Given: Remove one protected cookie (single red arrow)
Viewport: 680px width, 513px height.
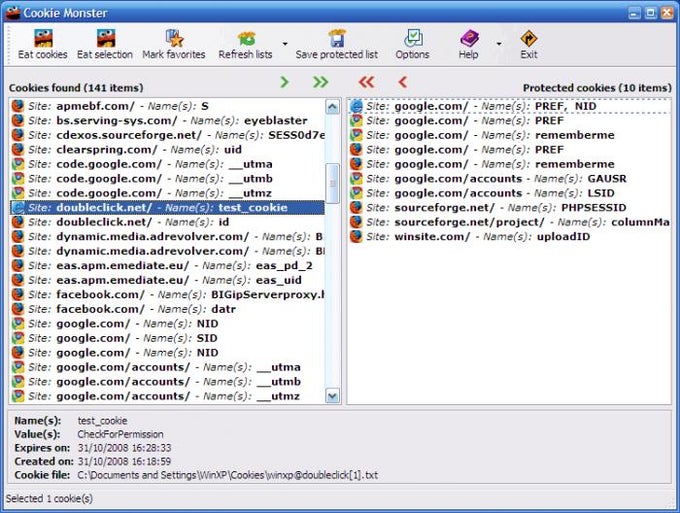Looking at the screenshot, I should pyautogui.click(x=403, y=82).
